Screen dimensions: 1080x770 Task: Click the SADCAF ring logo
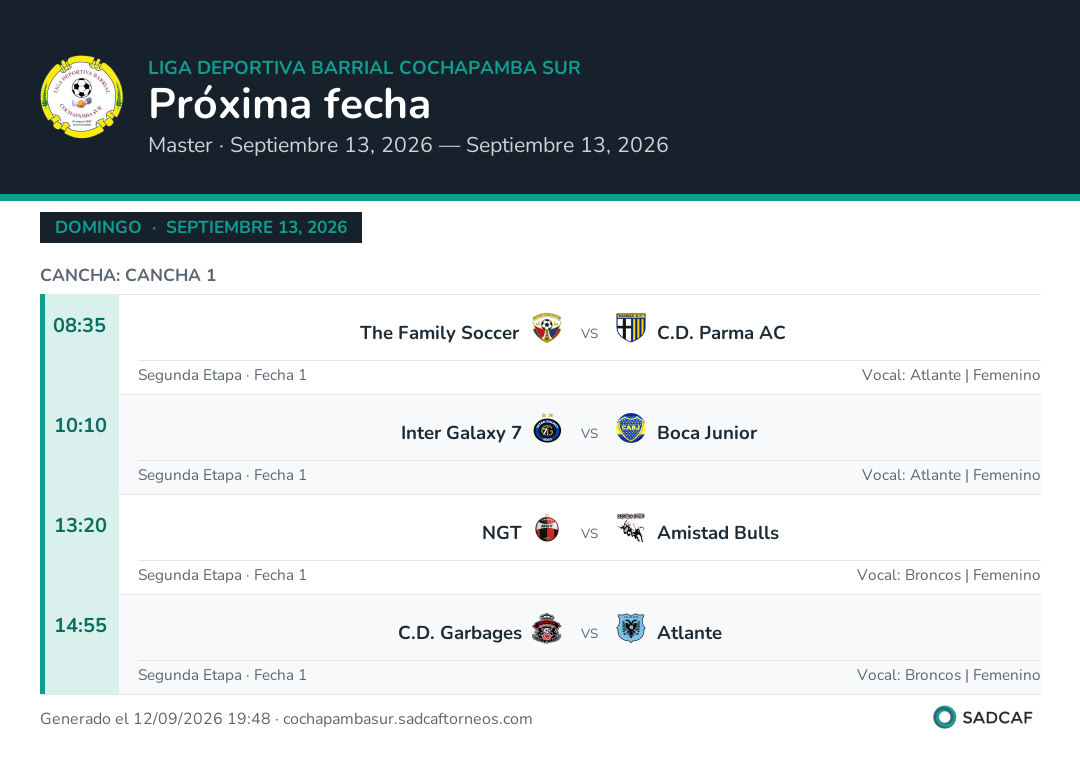(x=944, y=717)
